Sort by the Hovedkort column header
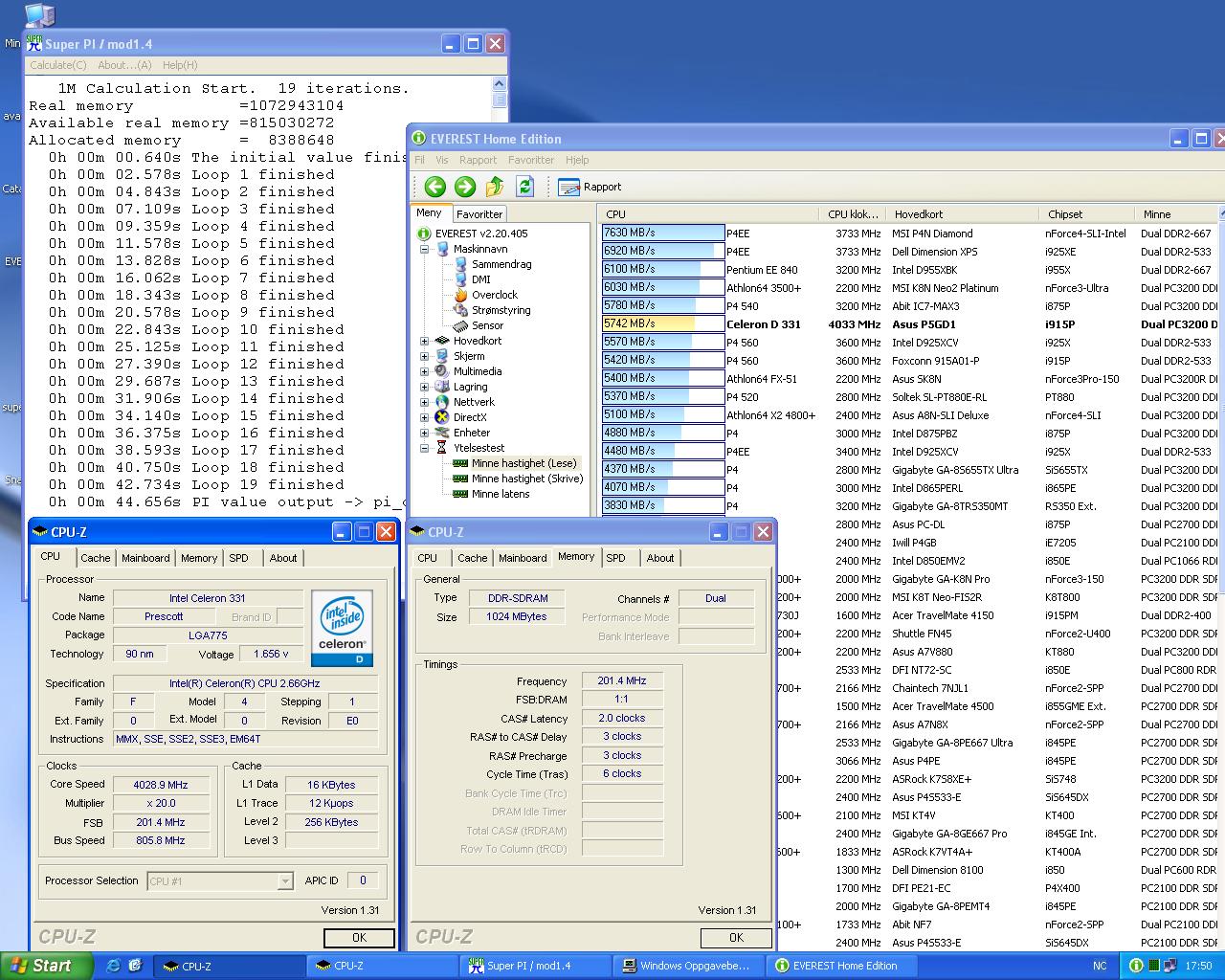This screenshot has width=1225, height=980. click(963, 214)
